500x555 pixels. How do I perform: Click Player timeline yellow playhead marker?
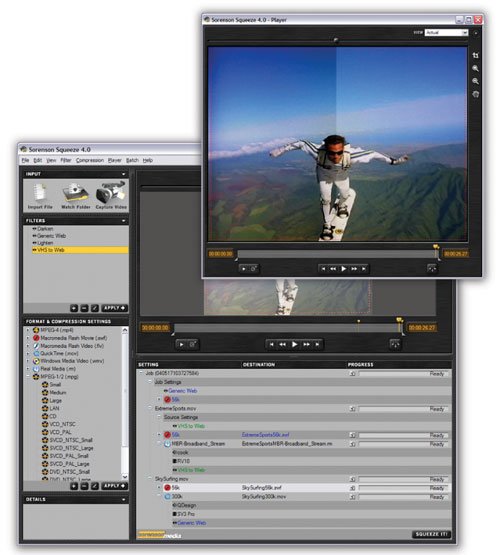436,247
